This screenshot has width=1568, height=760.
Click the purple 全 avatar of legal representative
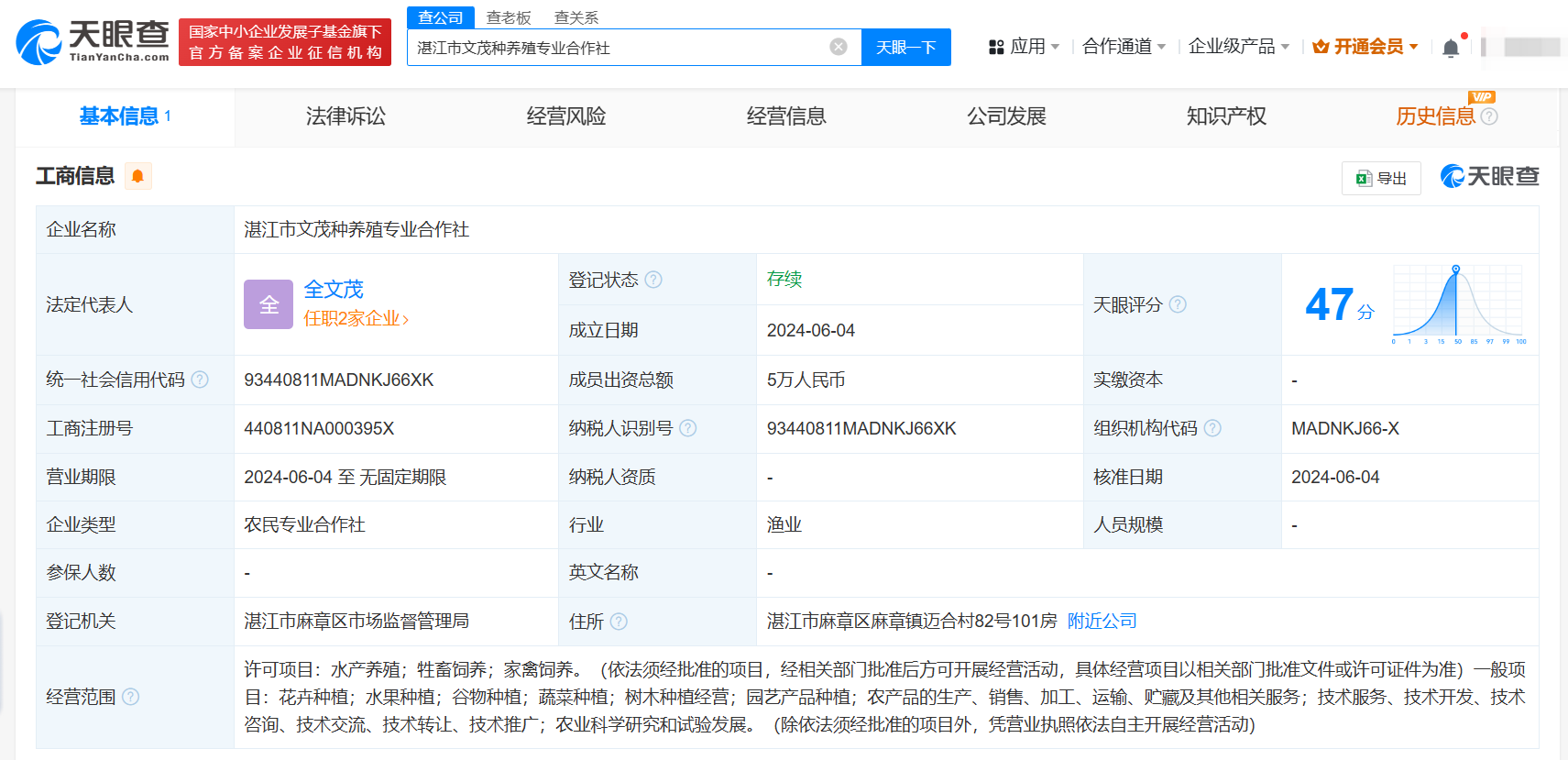pyautogui.click(x=269, y=304)
